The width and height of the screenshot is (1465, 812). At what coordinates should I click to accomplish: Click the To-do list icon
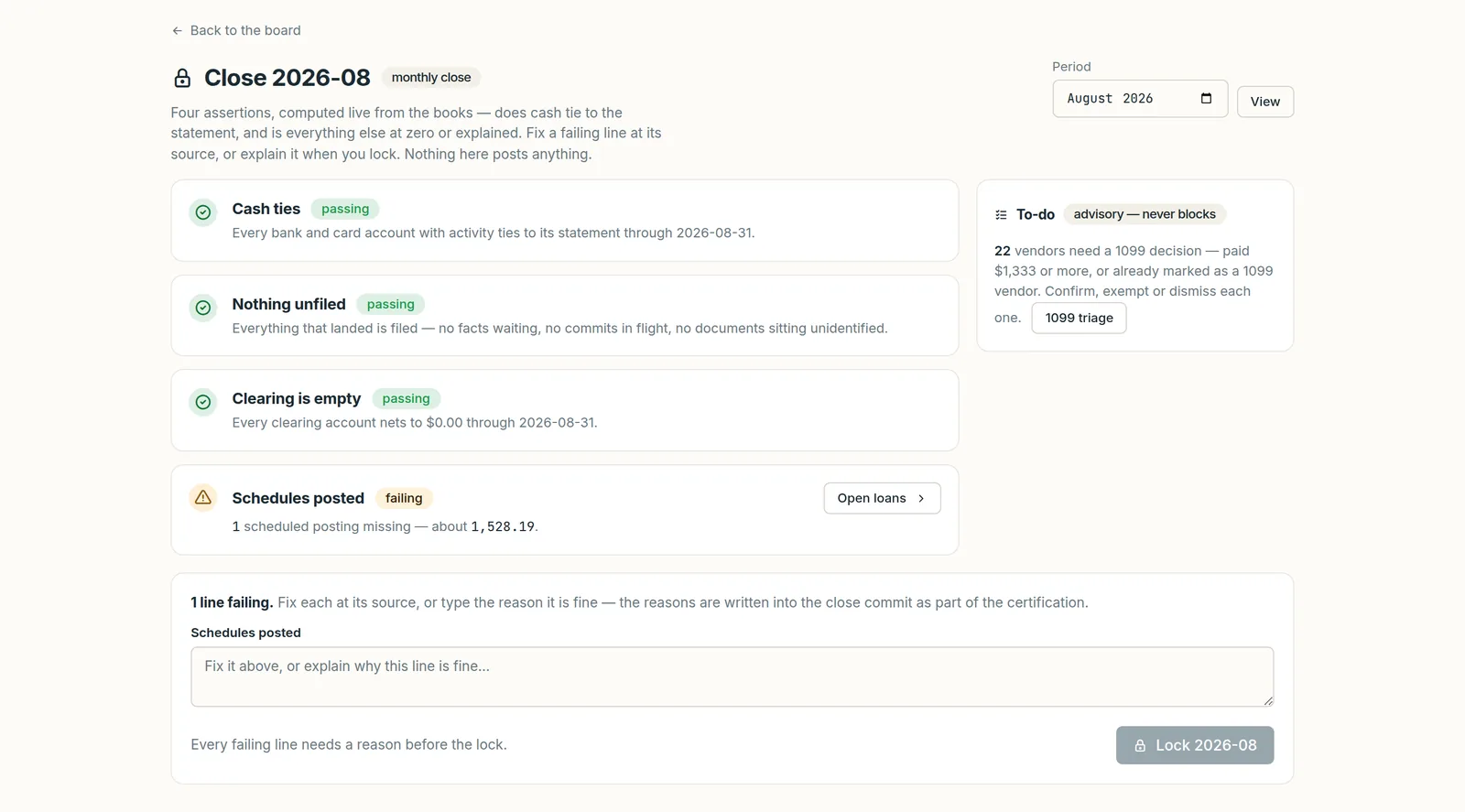pyautogui.click(x=1001, y=215)
